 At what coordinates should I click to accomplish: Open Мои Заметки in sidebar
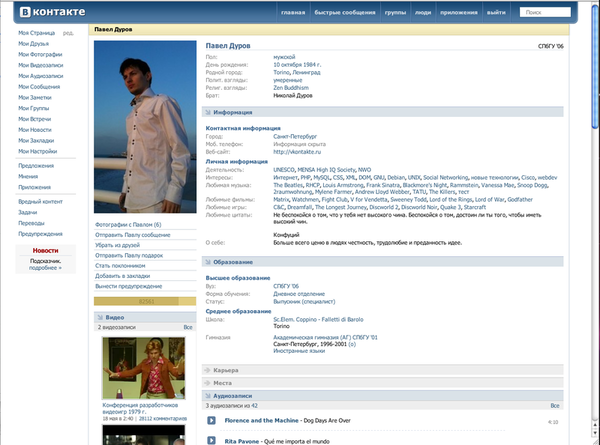pos(35,97)
